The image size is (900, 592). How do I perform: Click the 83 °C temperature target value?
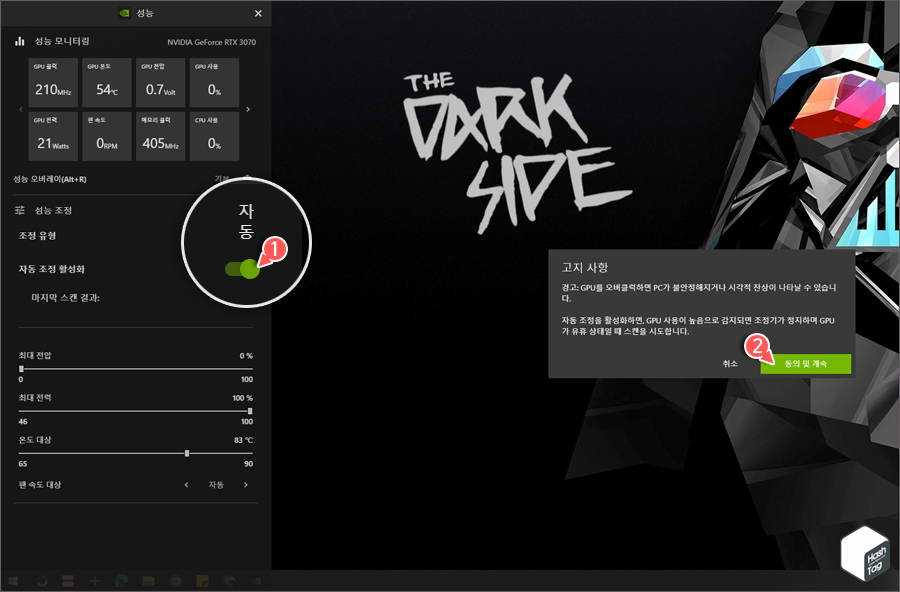point(243,440)
